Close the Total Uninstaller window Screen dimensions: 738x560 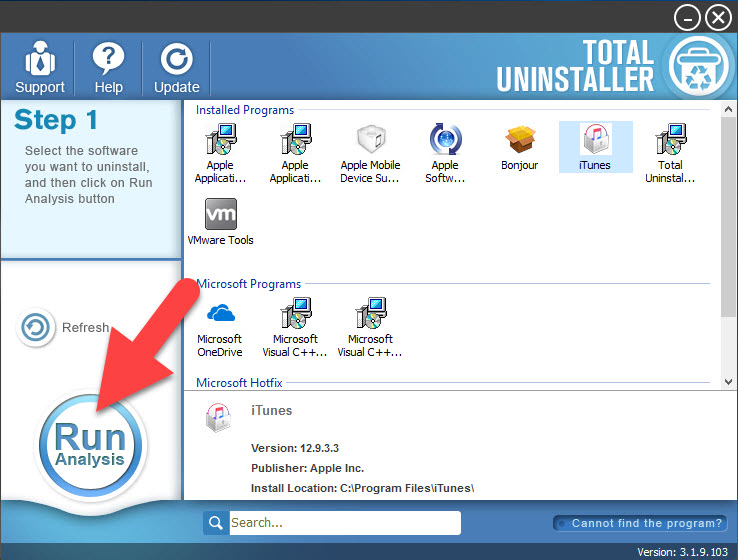click(718, 18)
